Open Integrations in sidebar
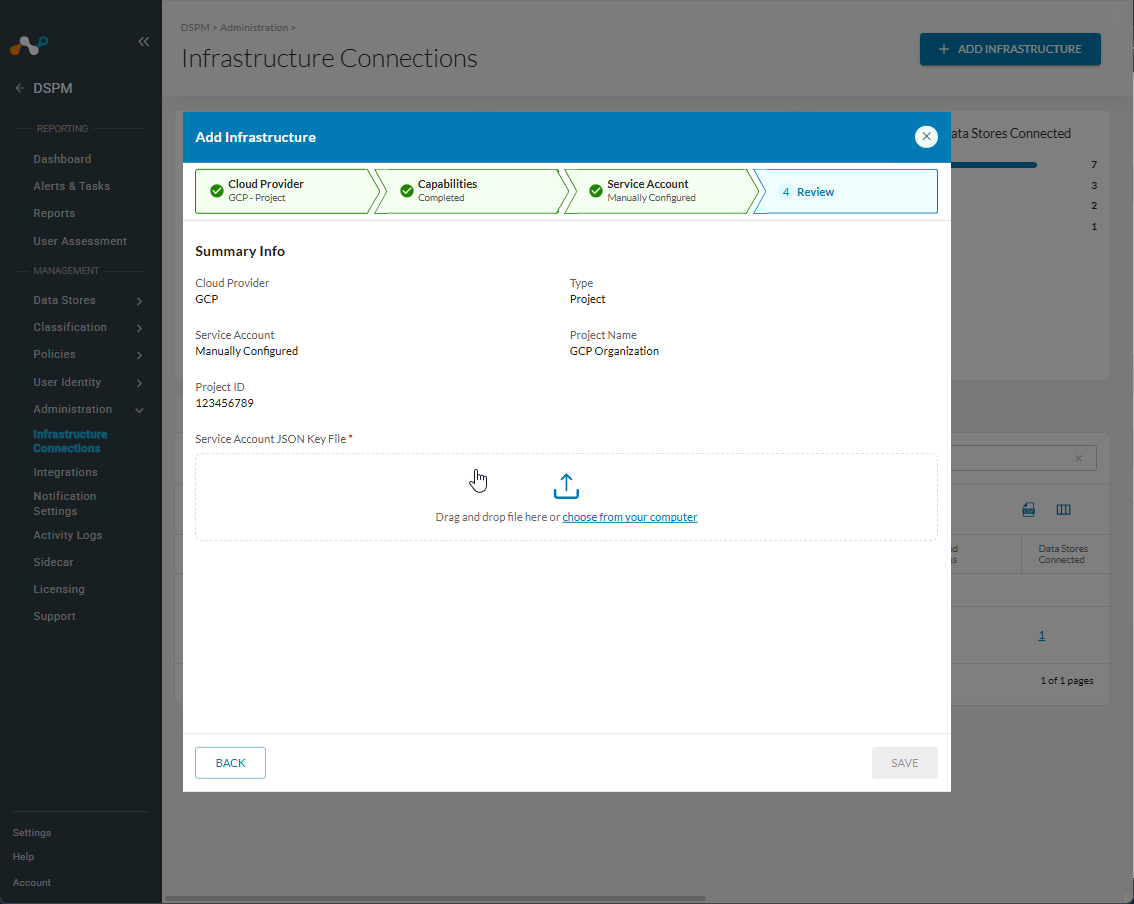Screen dimensions: 1134x904 [65, 472]
